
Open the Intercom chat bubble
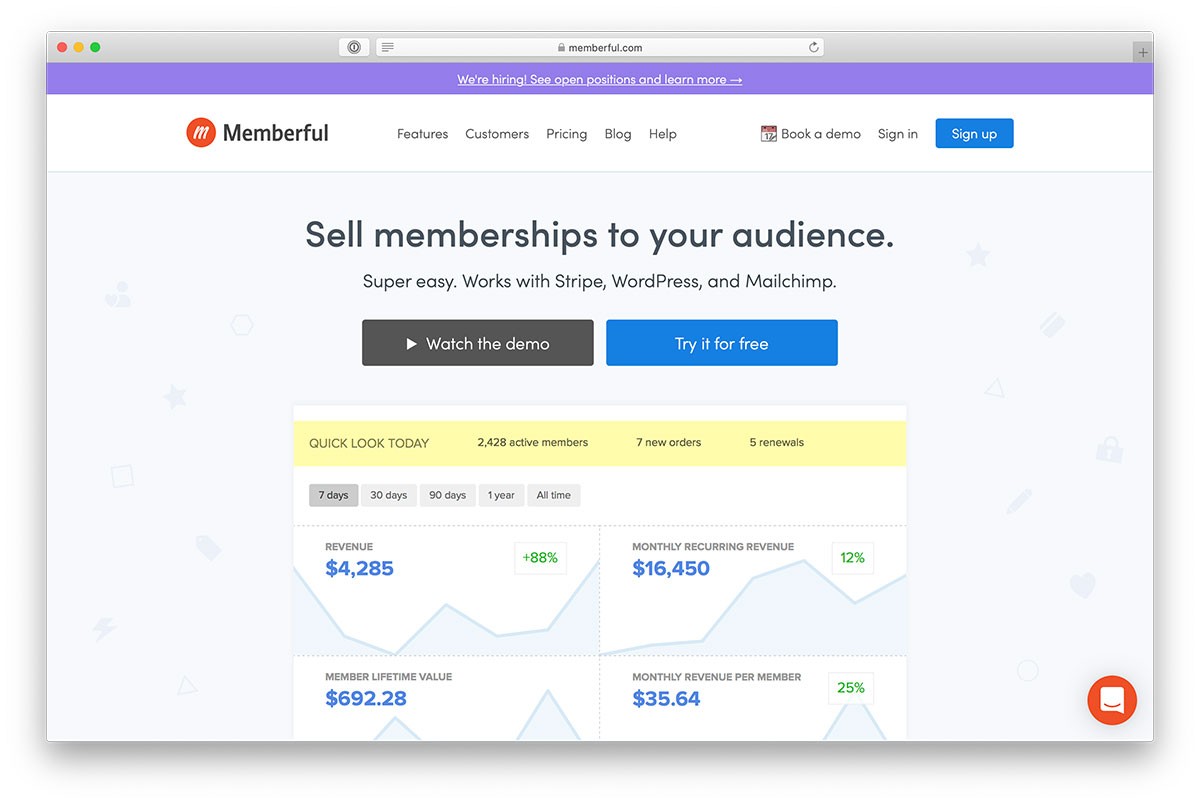(1112, 700)
